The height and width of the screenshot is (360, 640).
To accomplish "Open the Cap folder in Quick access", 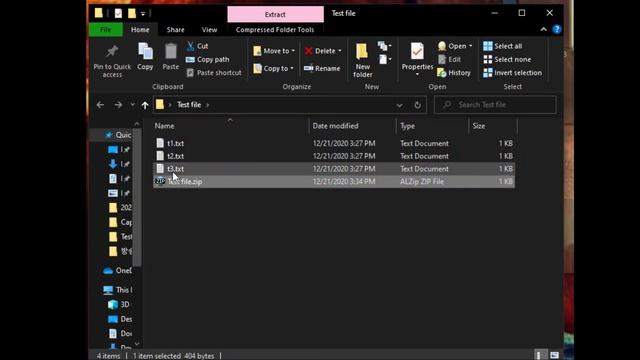I will pyautogui.click(x=120, y=222).
